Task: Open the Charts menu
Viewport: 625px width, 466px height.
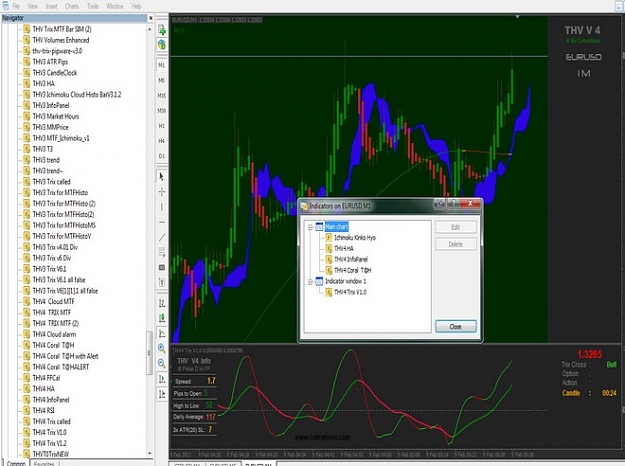Action: pos(72,6)
